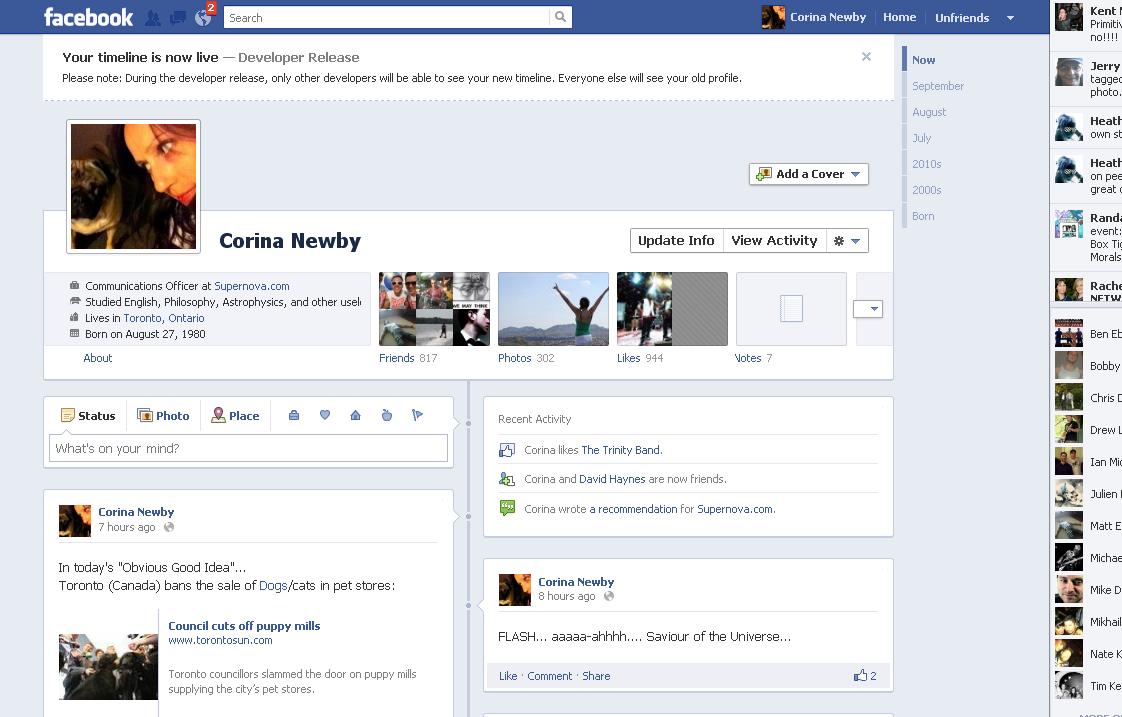Open friend requests icon in top bar

(153, 18)
